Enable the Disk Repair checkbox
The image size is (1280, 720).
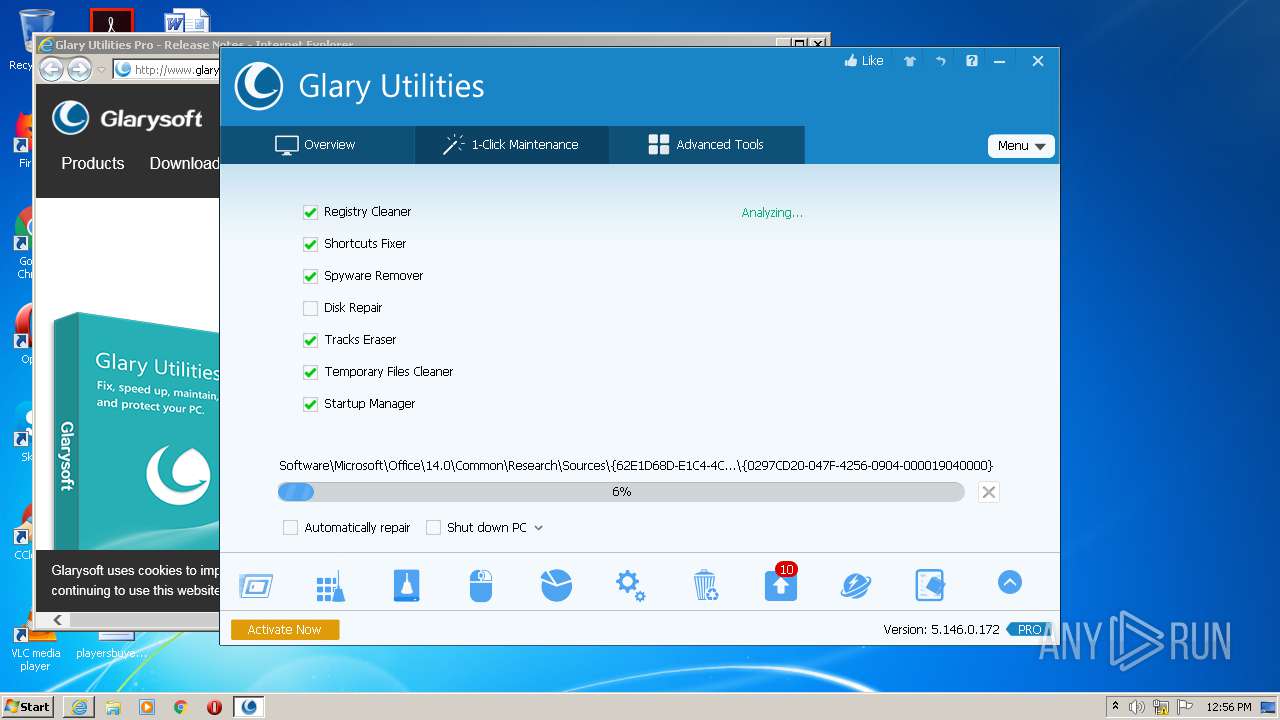coord(310,308)
